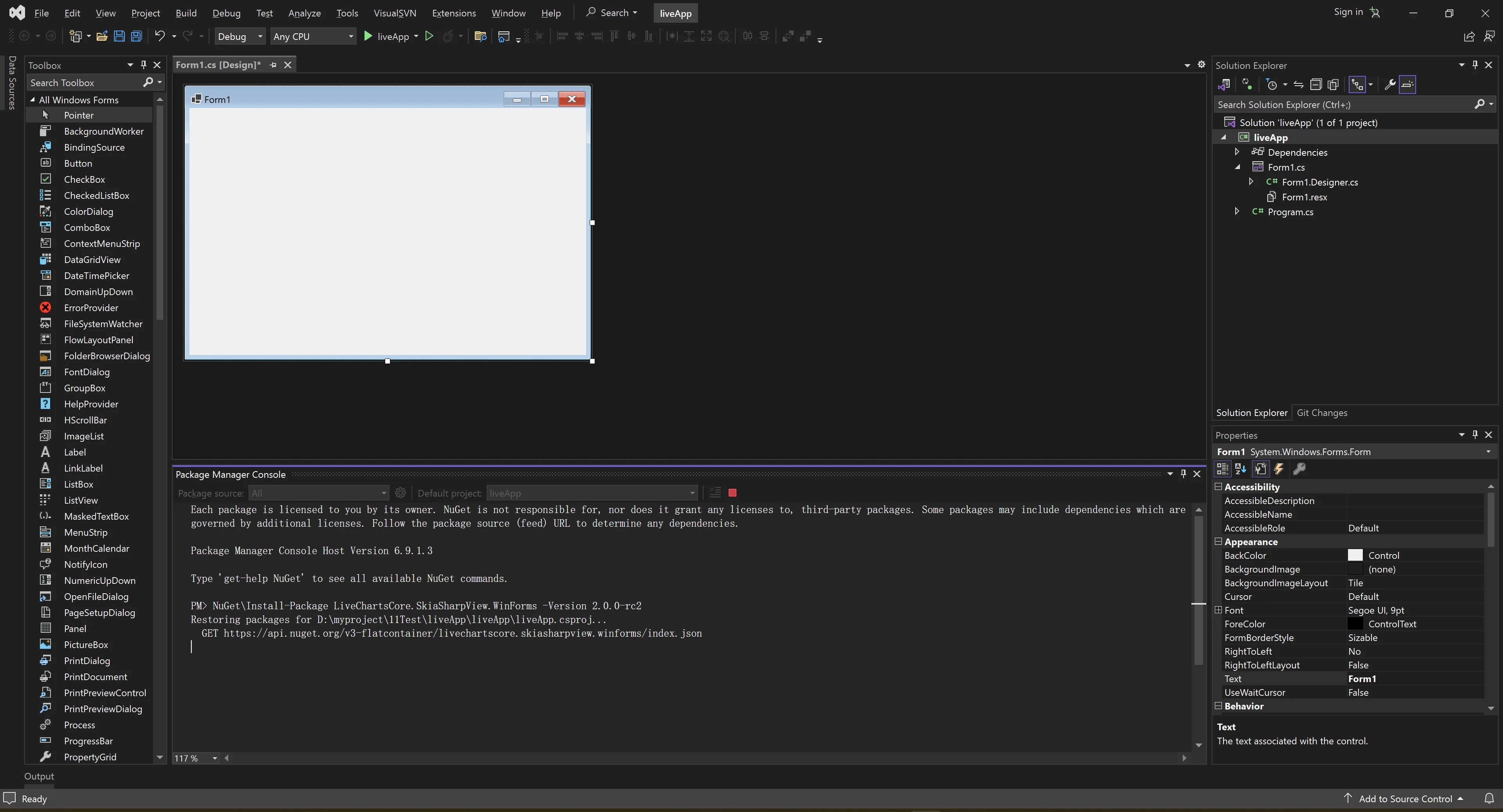Screen dimensions: 1503x812
Task: Click Pending Changes Filter clock icon
Action: 1272,85
